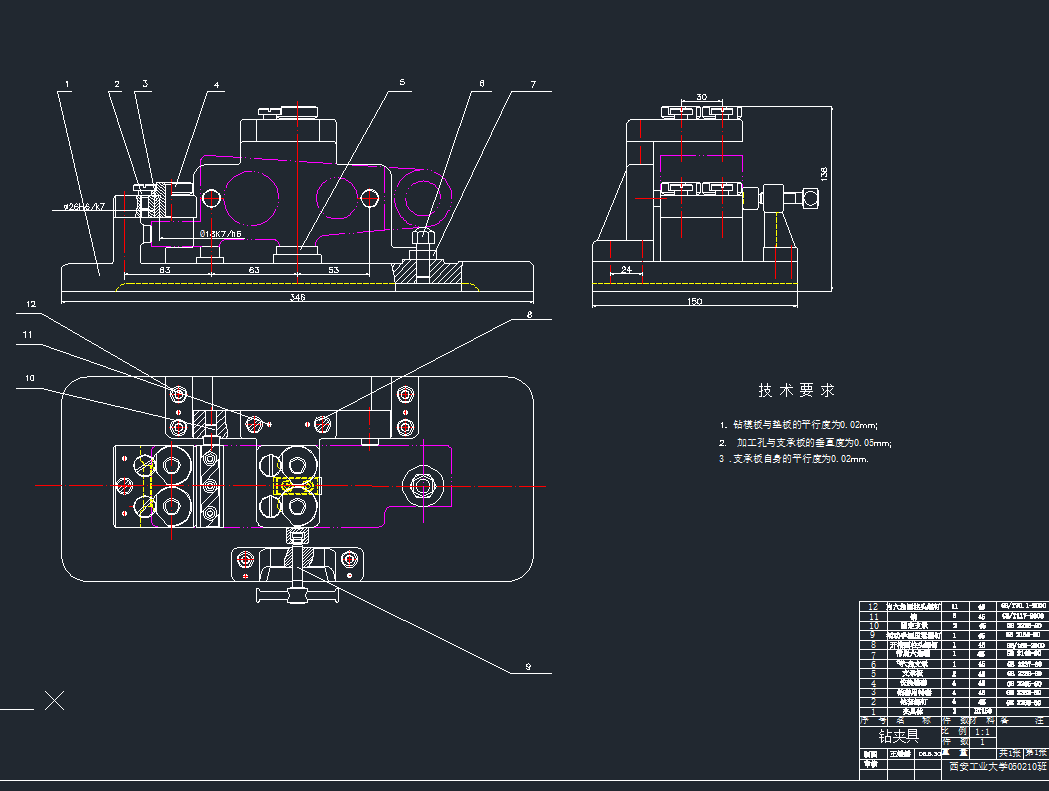Select the 150 width dimension text

pyautogui.click(x=695, y=301)
